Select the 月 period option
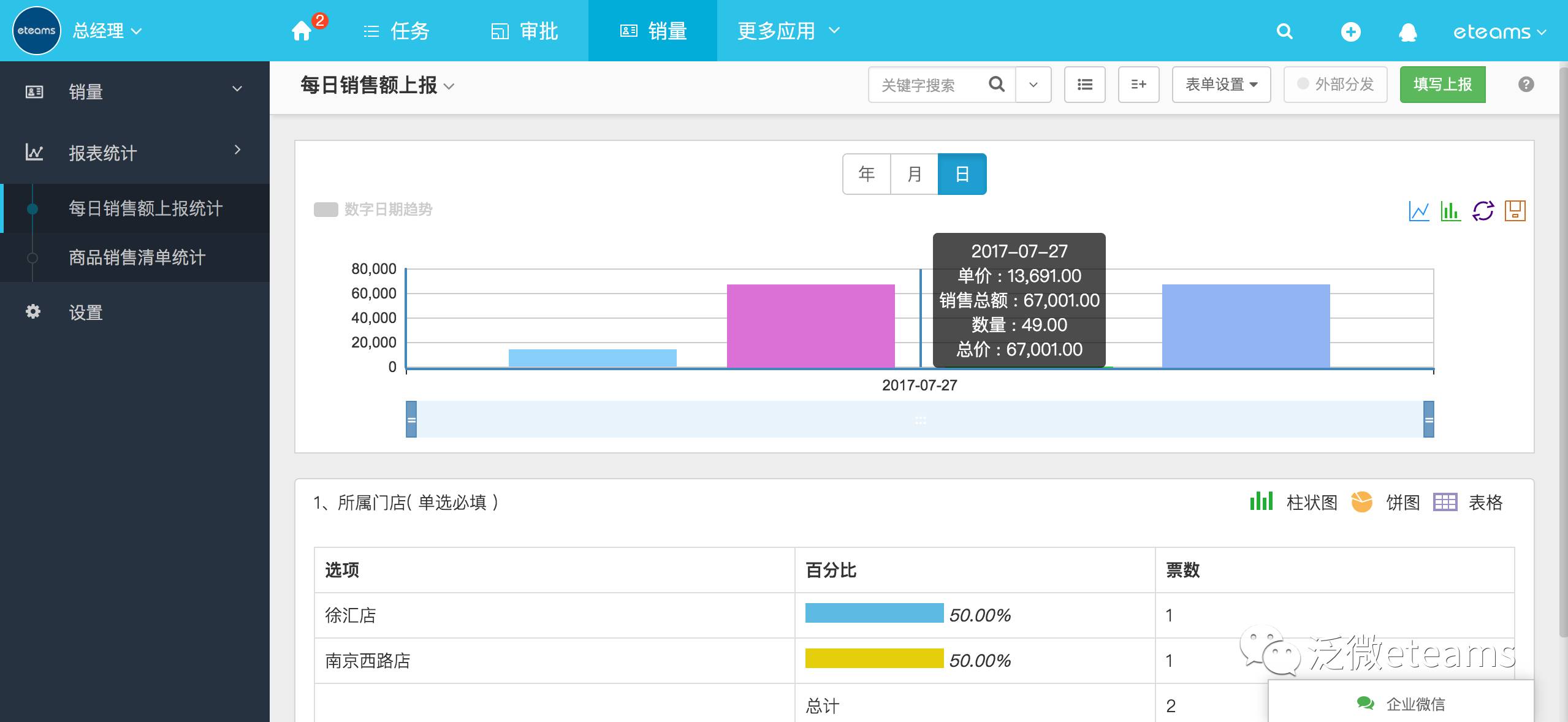Screen dimensions: 1568x722 pyautogui.click(x=914, y=174)
